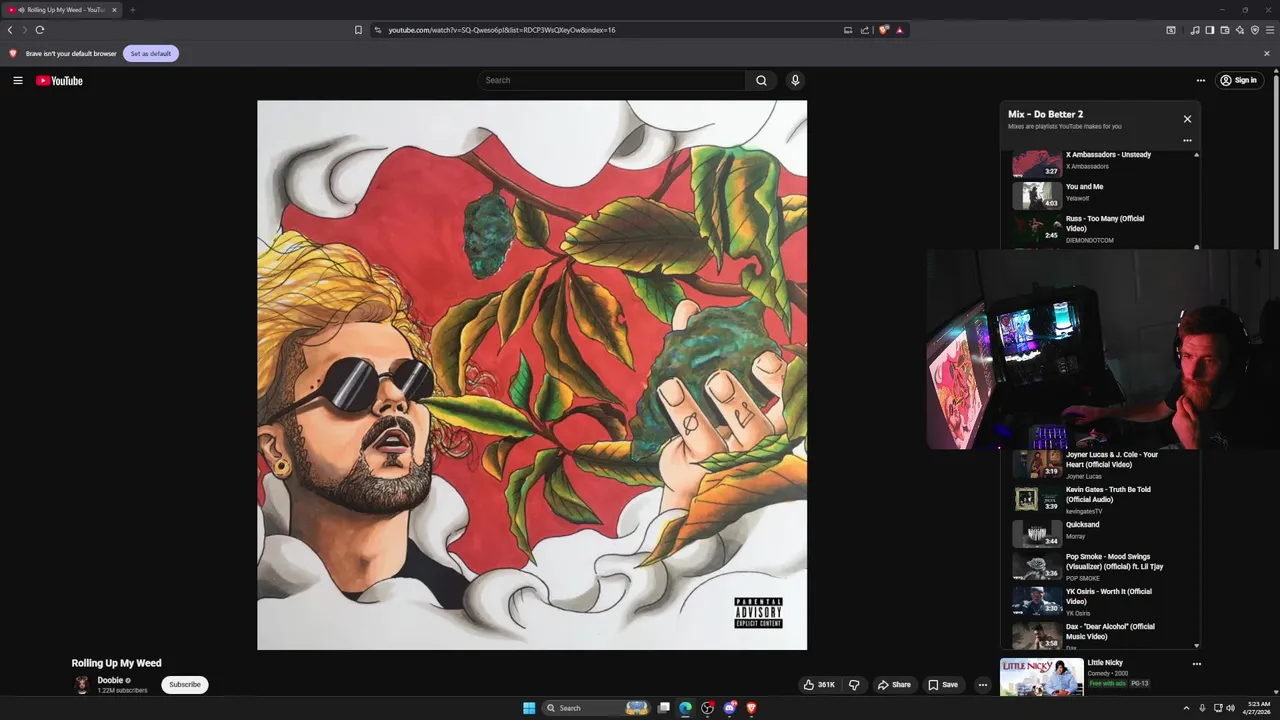
Task: Show hidden system tray icons
Action: [x=1186, y=708]
